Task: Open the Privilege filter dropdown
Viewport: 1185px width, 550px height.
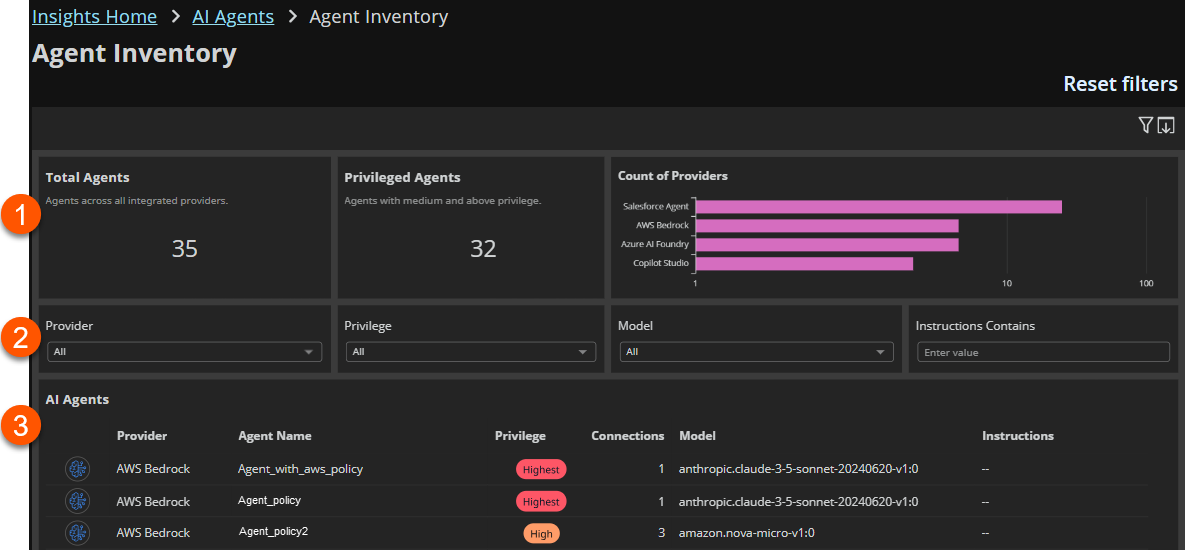Action: pos(471,352)
